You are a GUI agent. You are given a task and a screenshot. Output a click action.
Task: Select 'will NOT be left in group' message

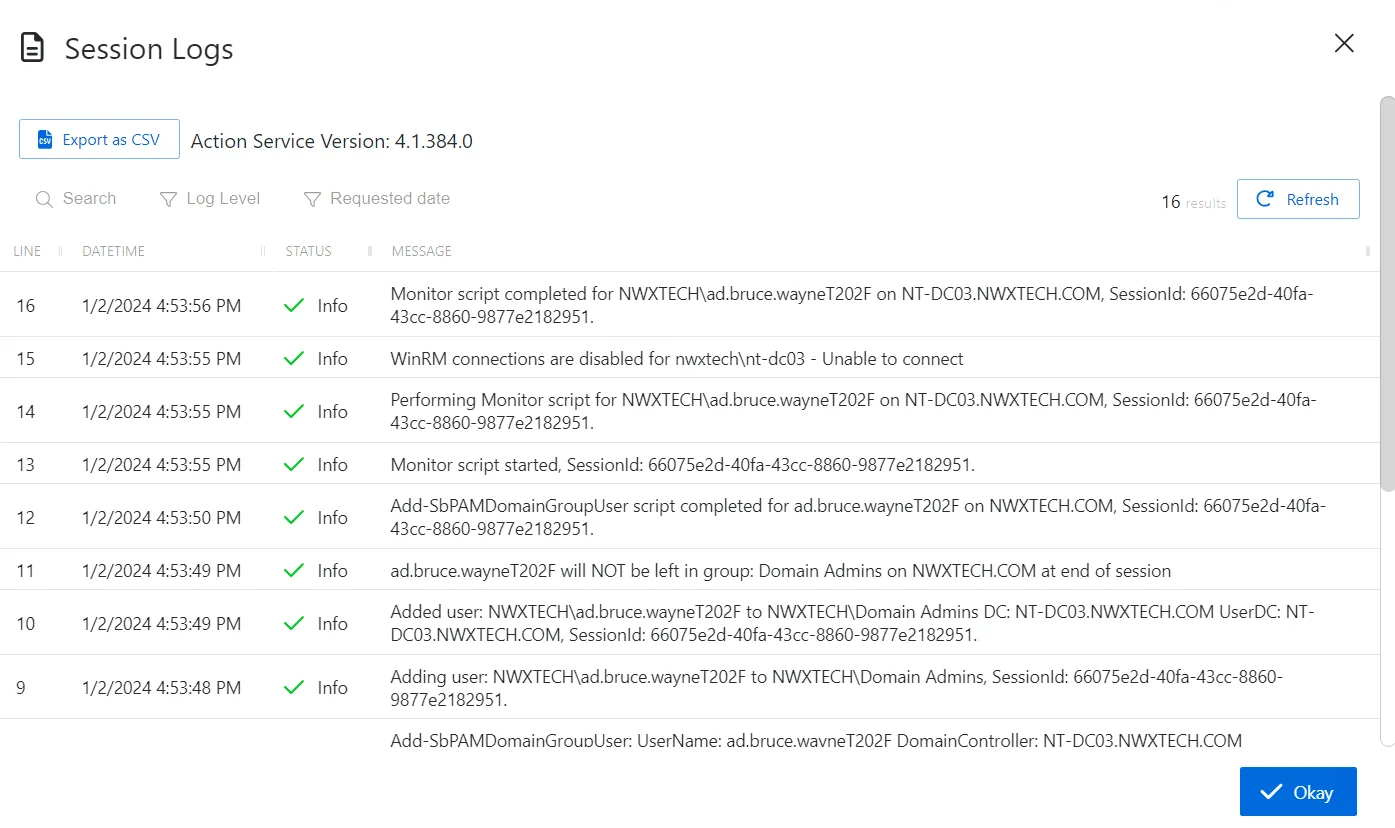click(780, 570)
